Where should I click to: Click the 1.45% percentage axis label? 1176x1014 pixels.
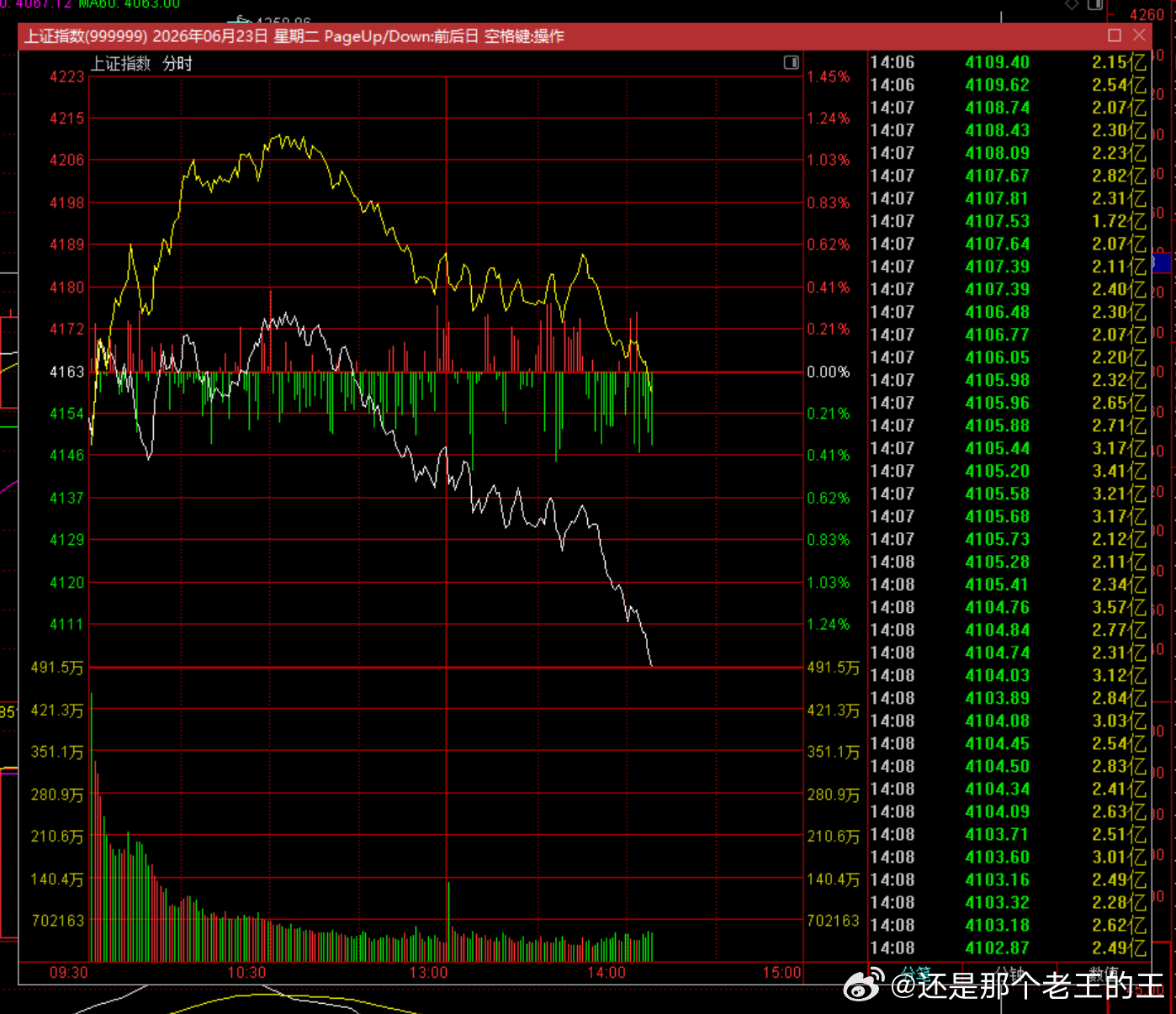tap(829, 77)
